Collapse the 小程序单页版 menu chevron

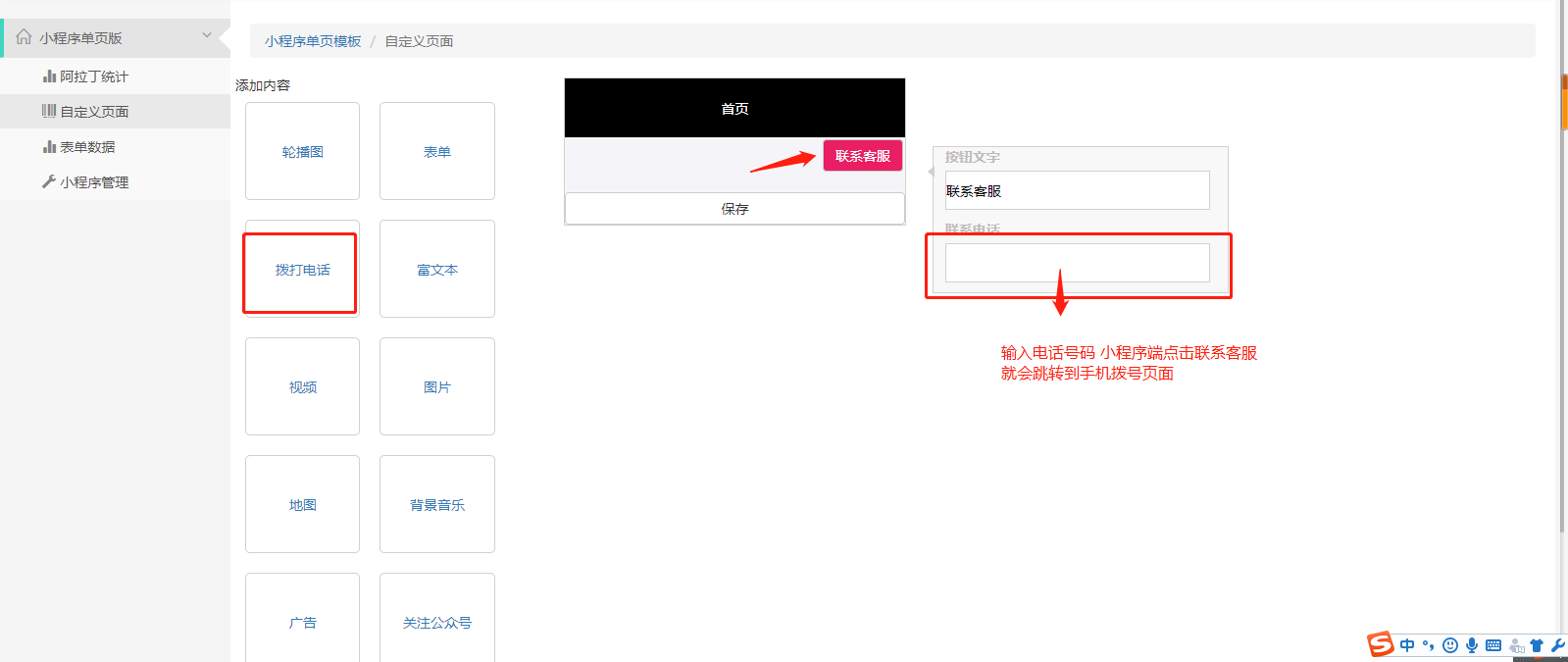point(207,36)
